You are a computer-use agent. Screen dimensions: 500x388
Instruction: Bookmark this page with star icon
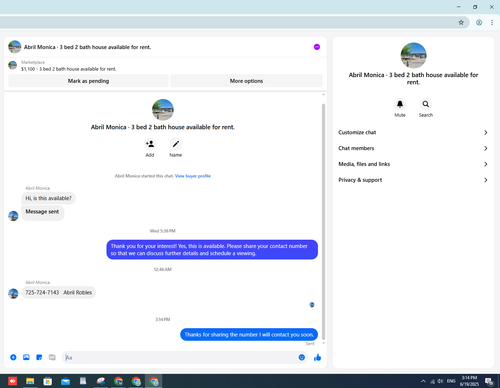461,22
